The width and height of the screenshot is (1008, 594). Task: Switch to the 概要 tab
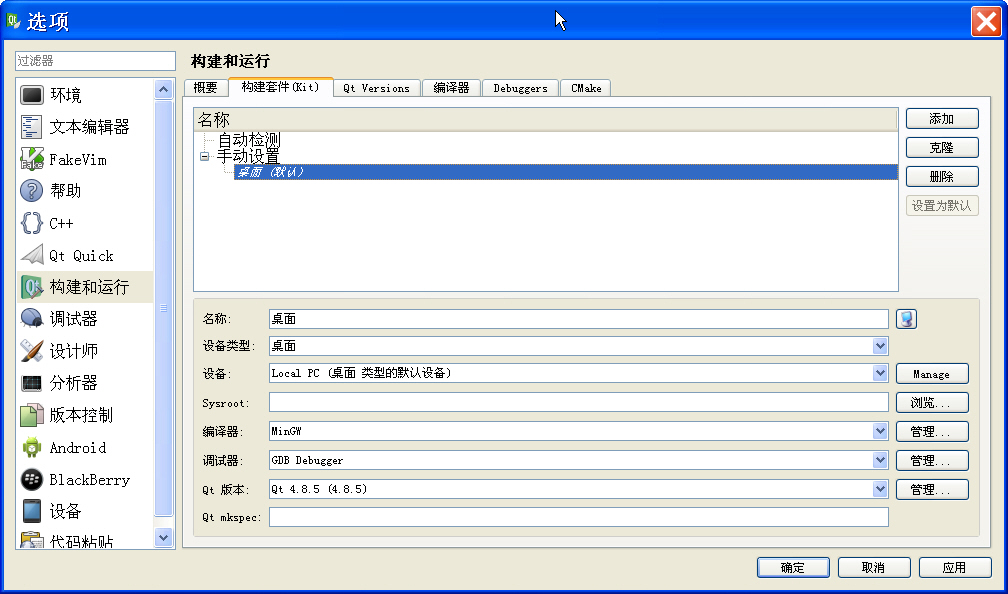(x=206, y=88)
